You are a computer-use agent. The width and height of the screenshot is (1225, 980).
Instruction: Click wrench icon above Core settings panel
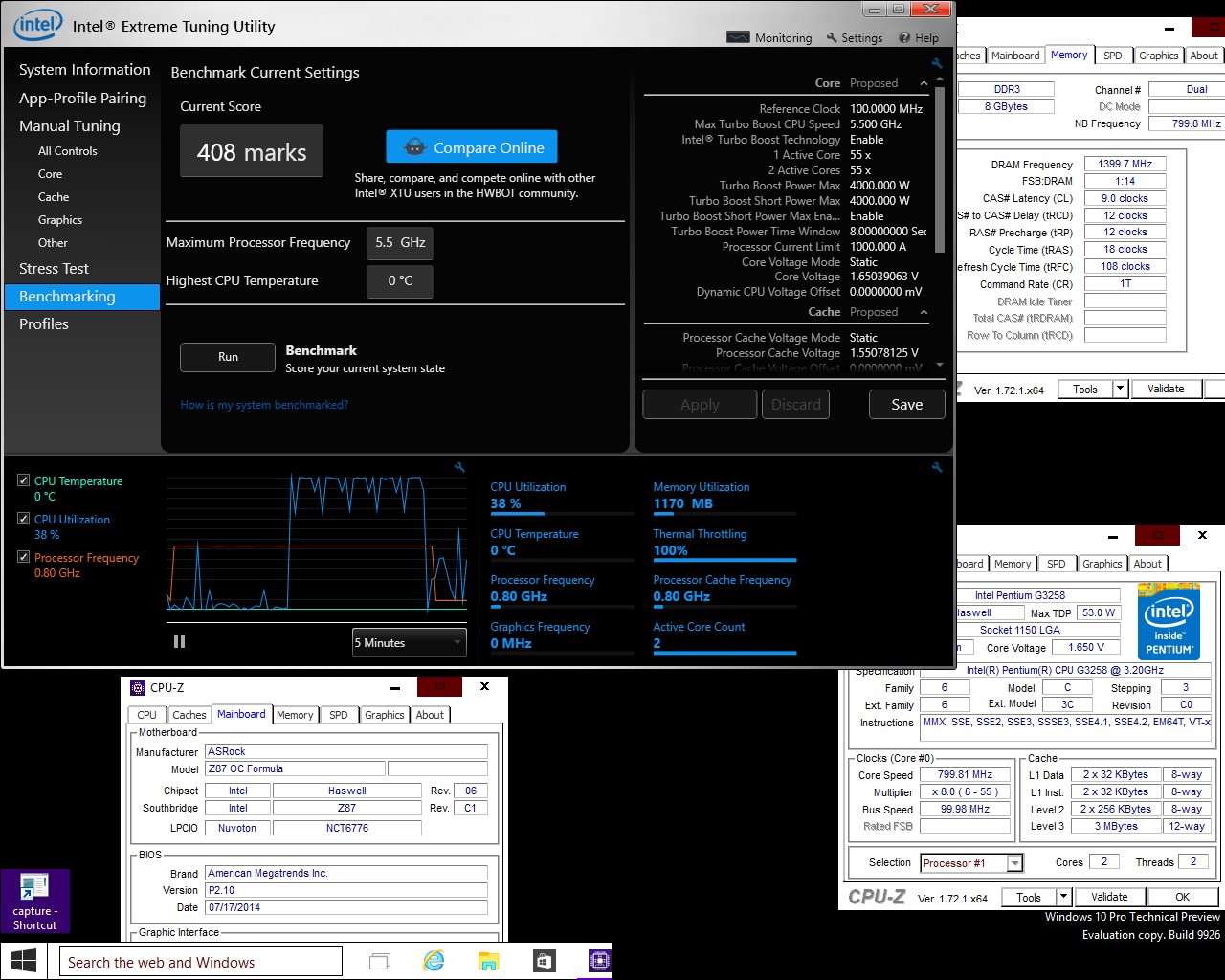937,63
